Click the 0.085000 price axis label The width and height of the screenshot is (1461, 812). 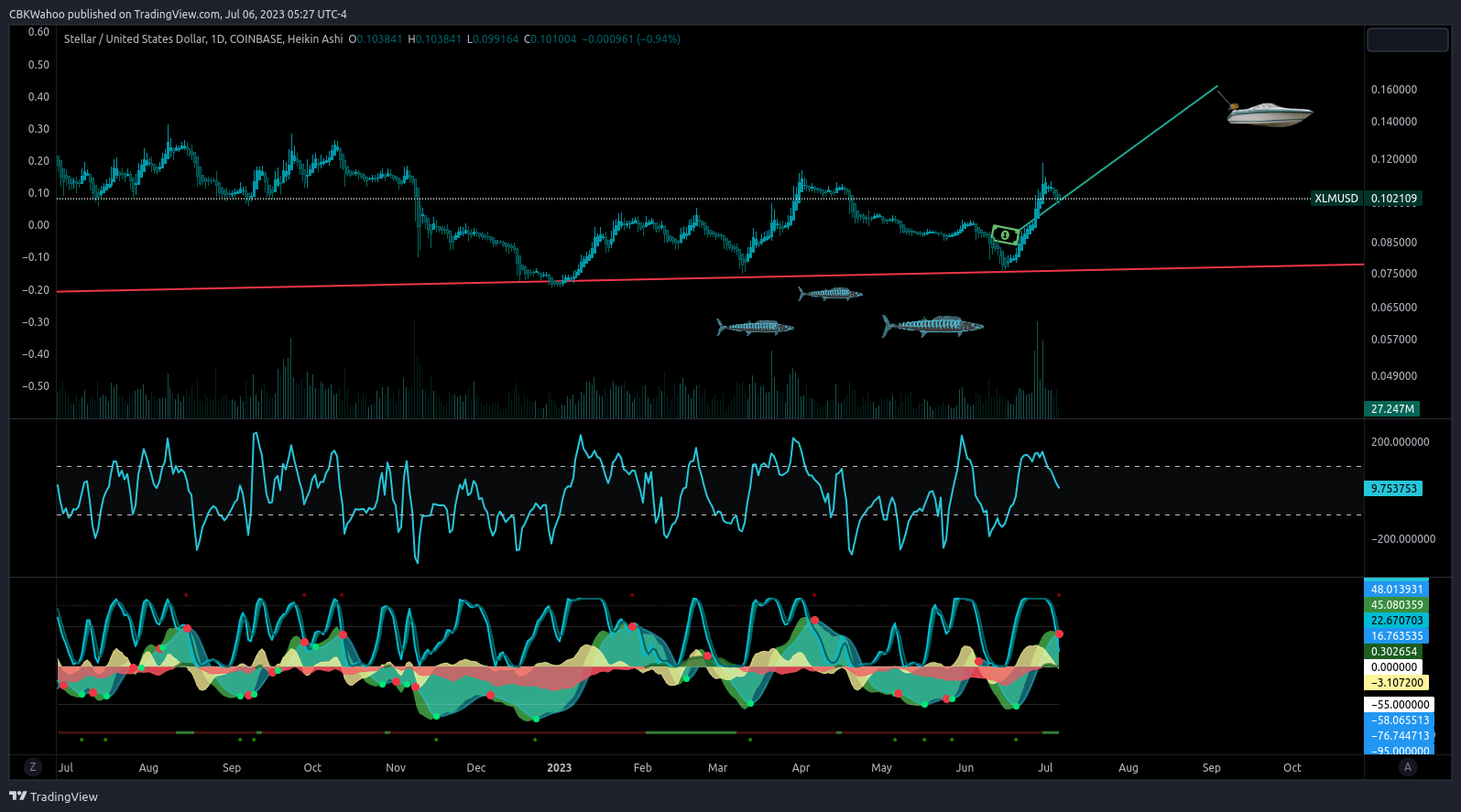1394,243
